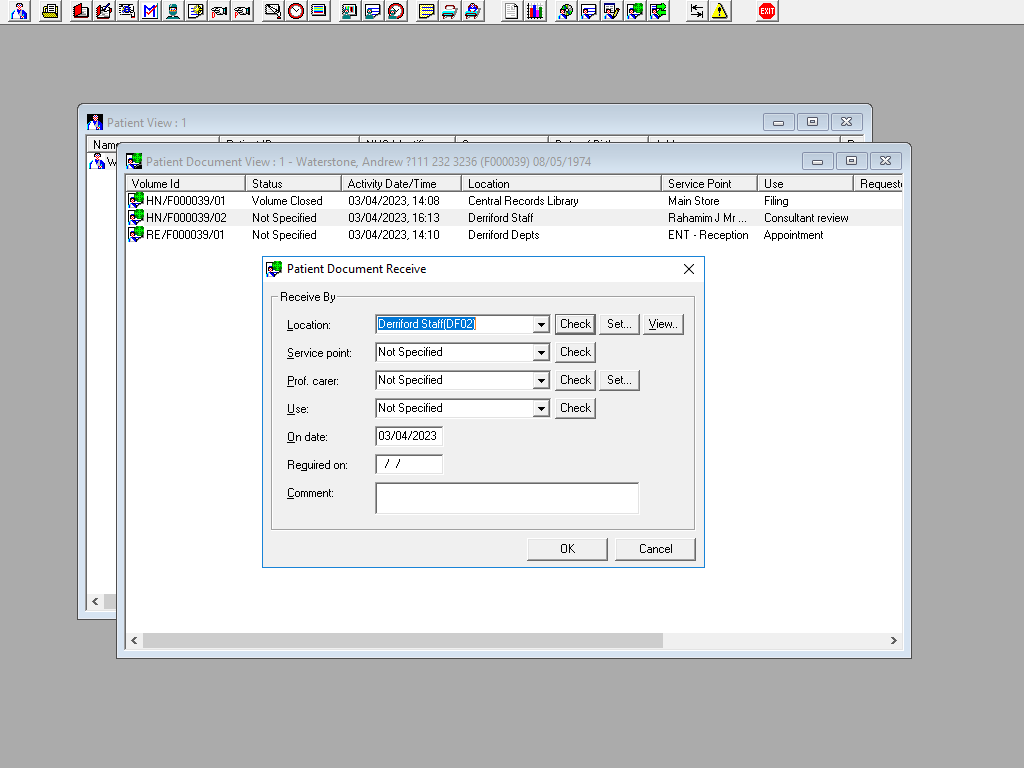This screenshot has height=768, width=1024.
Task: Expand the Use dropdown list
Action: [x=541, y=409]
